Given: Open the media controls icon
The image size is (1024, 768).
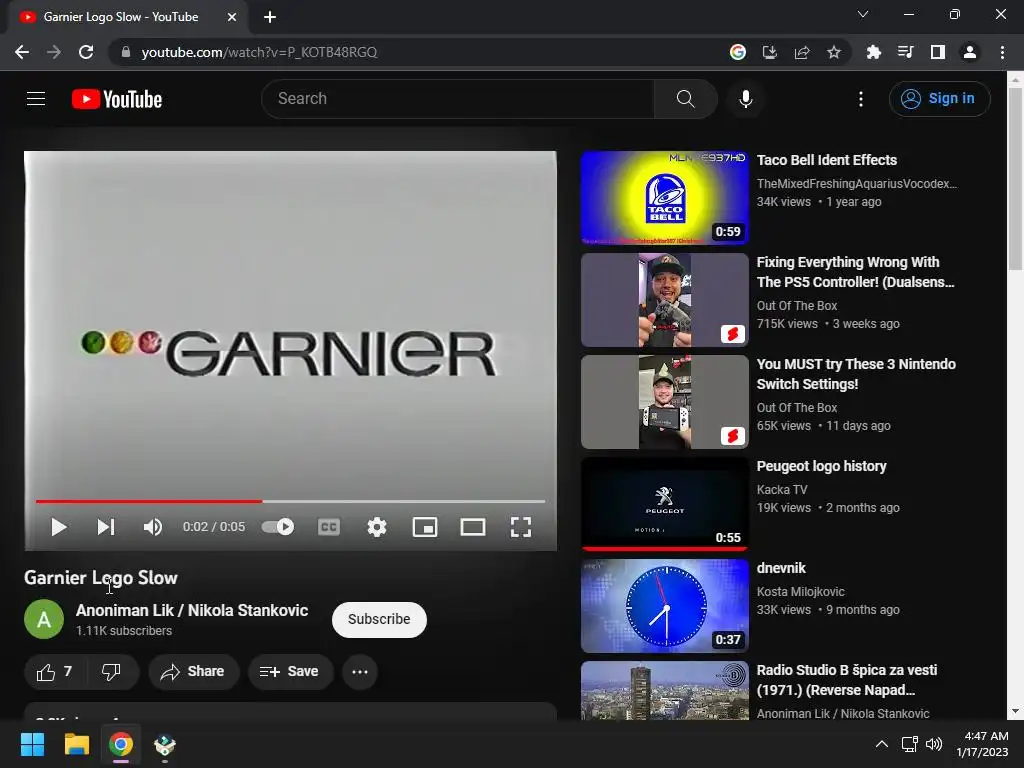Looking at the screenshot, I should coord(905,52).
